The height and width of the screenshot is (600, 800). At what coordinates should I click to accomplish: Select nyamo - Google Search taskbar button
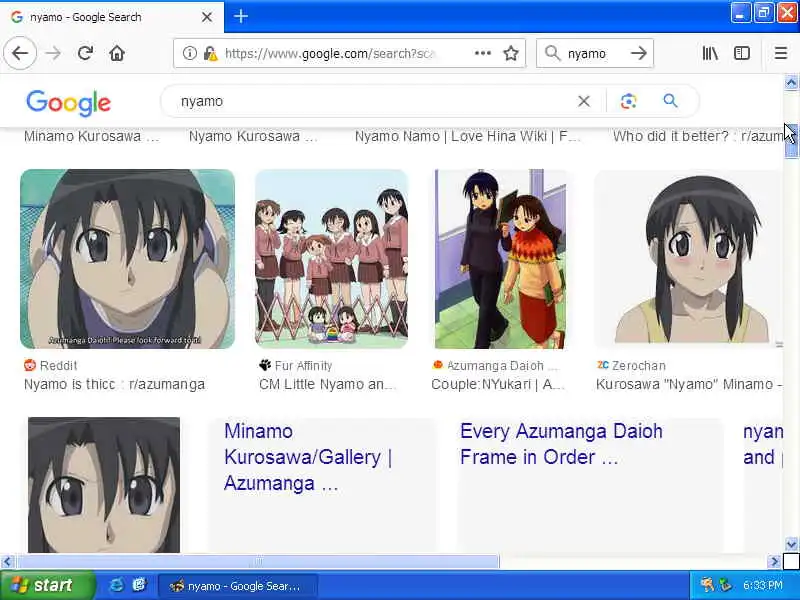point(238,586)
